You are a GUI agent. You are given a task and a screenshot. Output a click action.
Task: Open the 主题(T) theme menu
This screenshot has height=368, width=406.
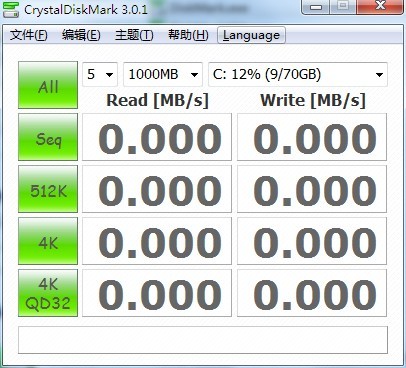[x=134, y=35]
